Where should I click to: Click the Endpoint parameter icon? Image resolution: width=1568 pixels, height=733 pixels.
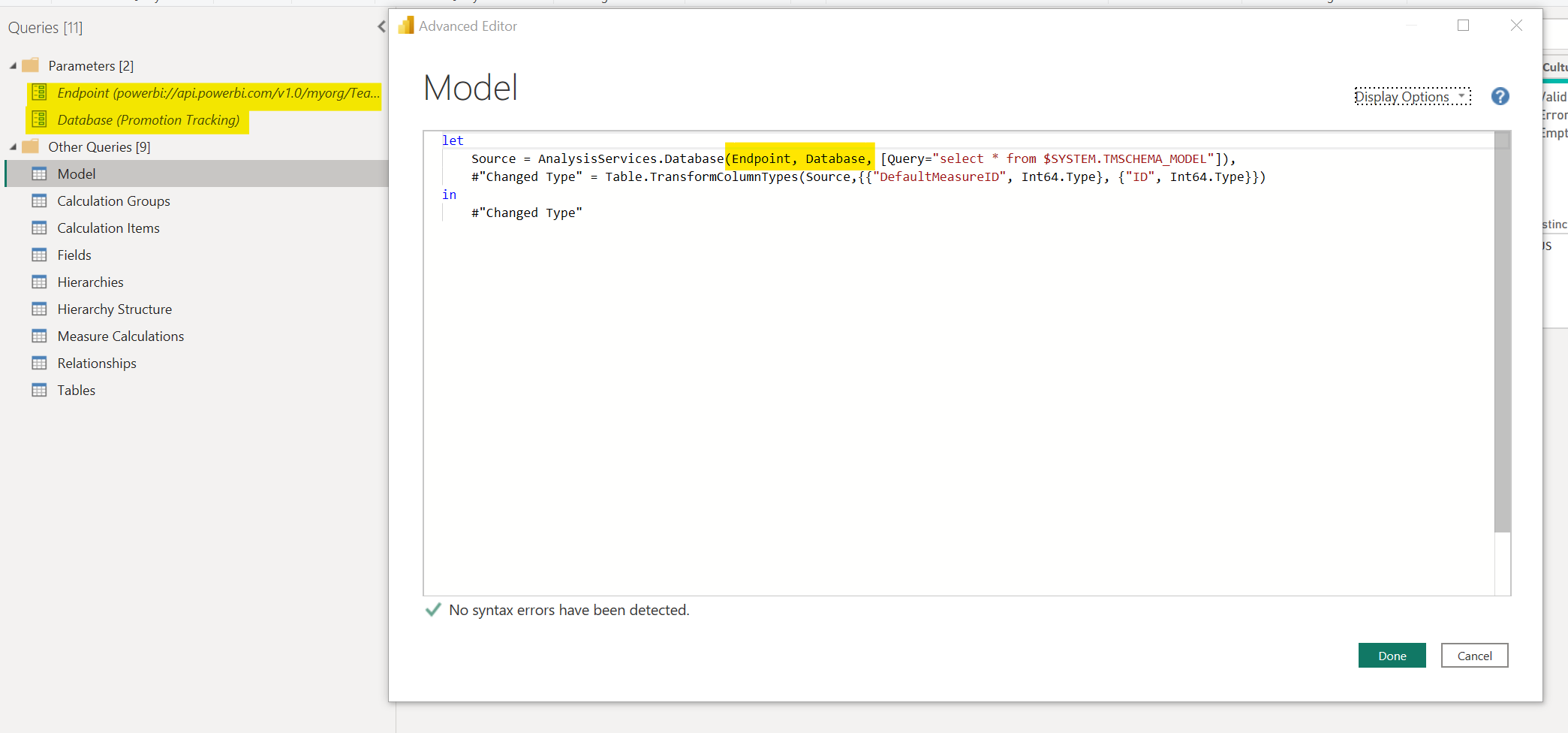[39, 93]
